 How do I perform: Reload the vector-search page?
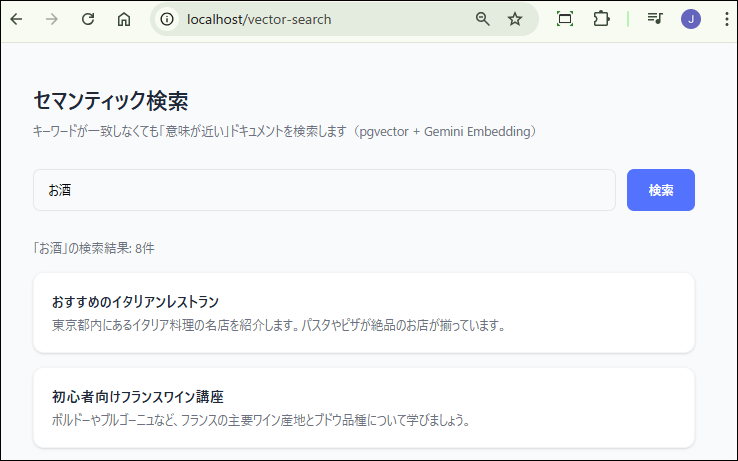88,19
